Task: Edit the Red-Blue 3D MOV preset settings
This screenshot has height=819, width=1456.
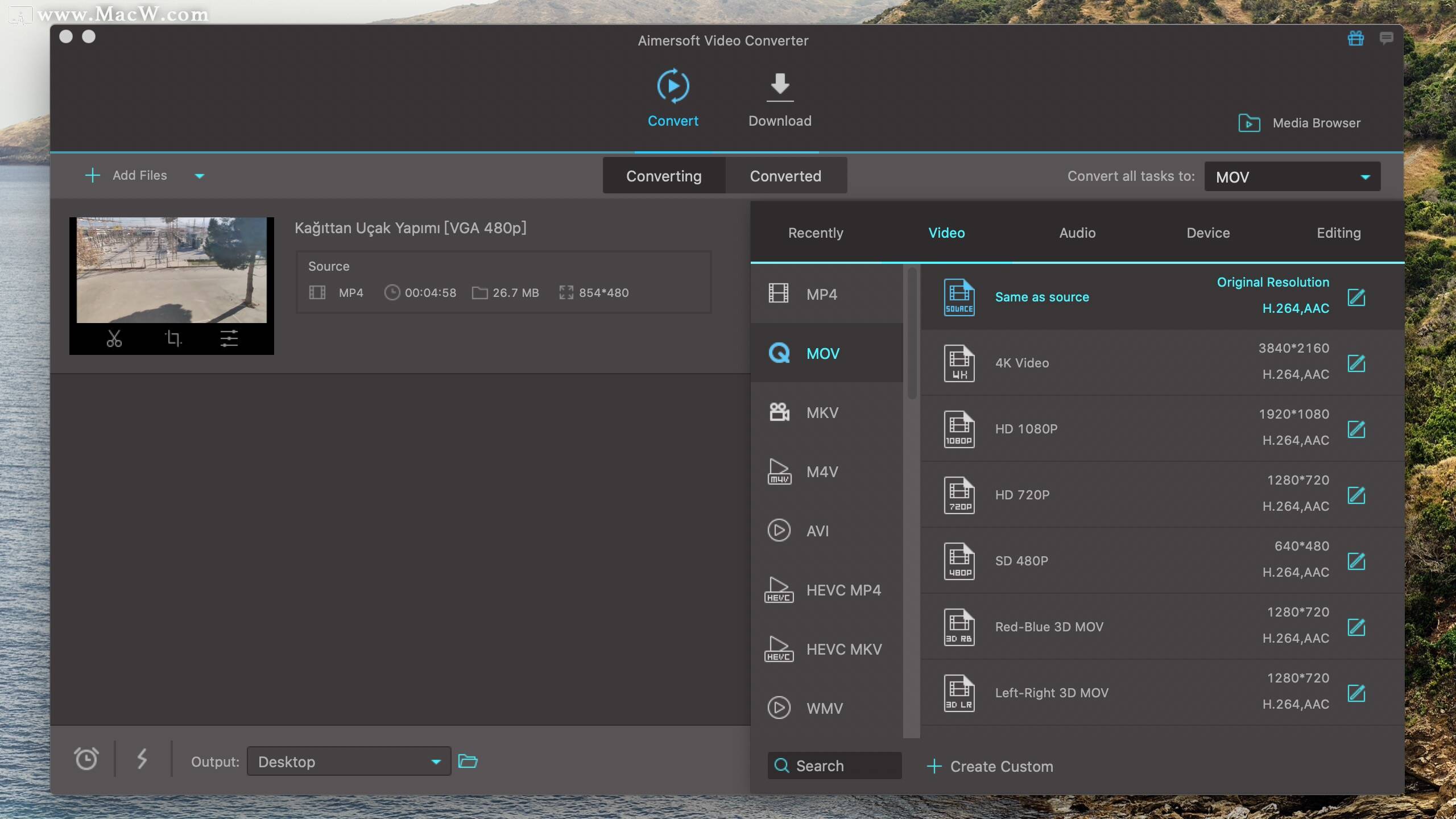Action: click(x=1356, y=627)
